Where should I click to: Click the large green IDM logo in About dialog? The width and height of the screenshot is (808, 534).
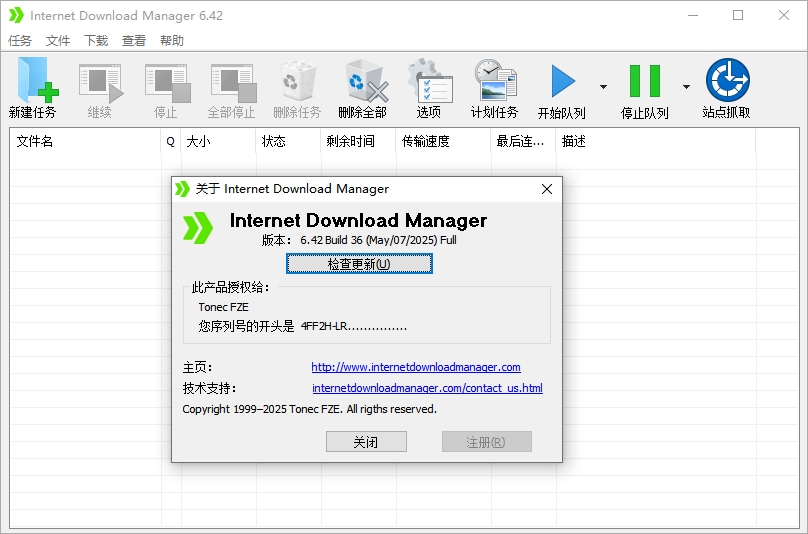[198, 227]
